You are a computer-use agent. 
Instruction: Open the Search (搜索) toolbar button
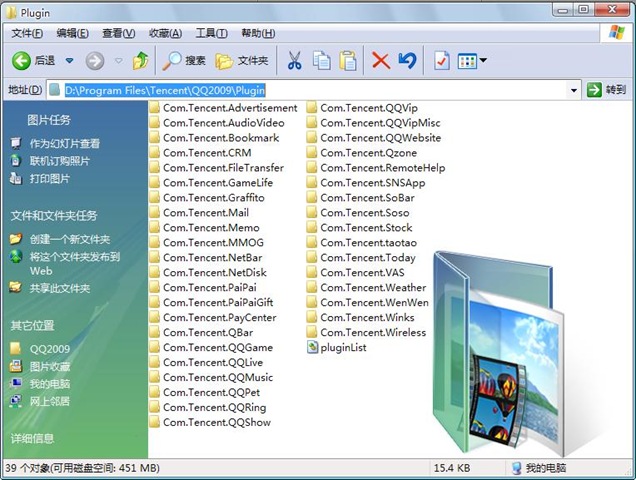(184, 61)
